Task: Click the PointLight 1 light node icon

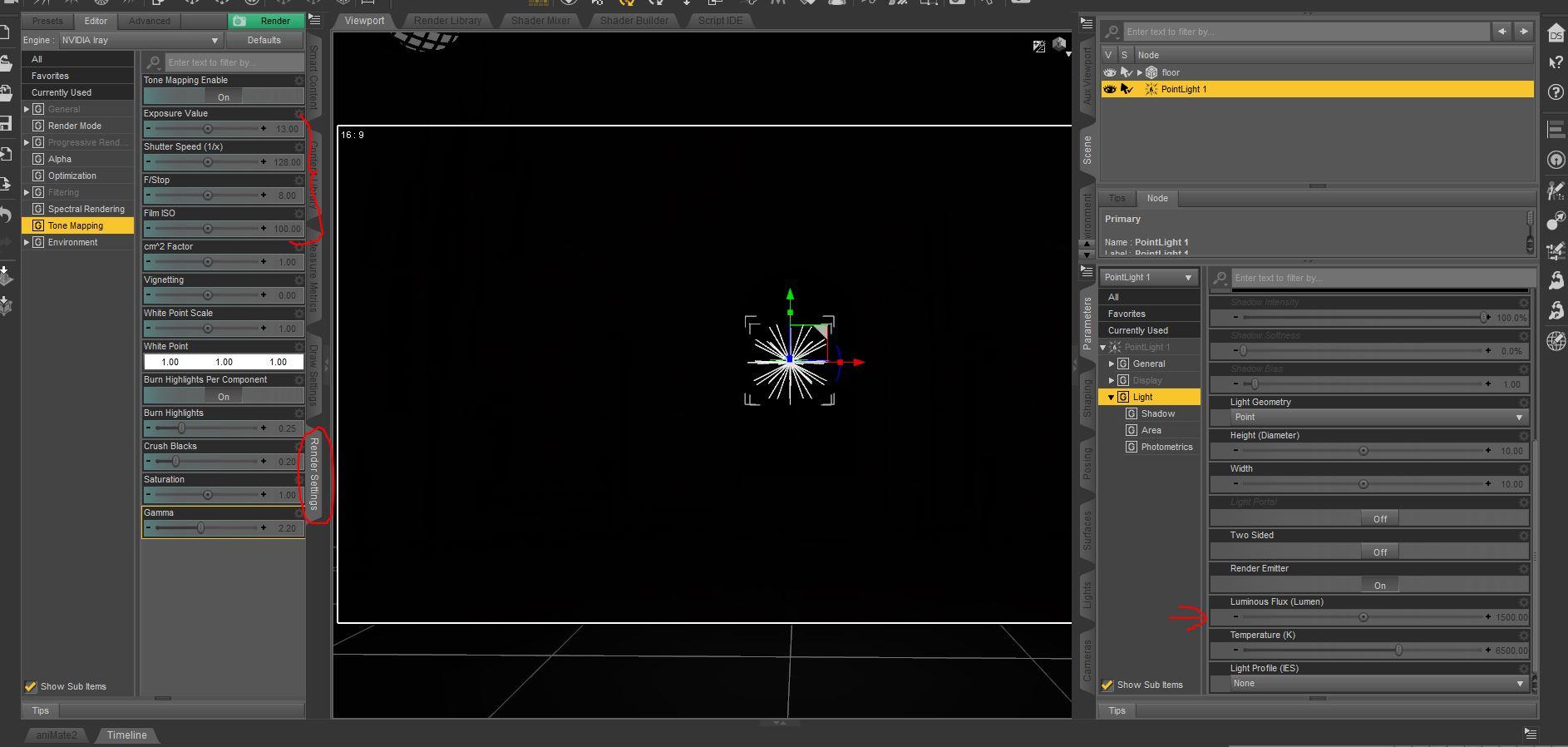Action: (1151, 89)
